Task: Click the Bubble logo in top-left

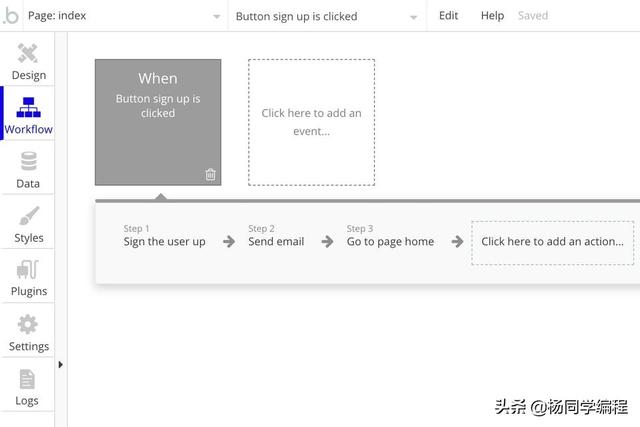Action: coord(10,16)
